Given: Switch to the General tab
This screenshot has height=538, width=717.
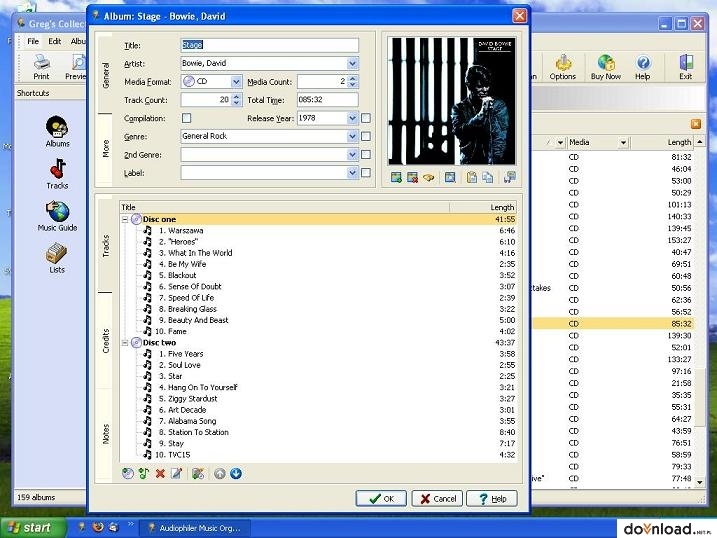Looking at the screenshot, I should (105, 75).
